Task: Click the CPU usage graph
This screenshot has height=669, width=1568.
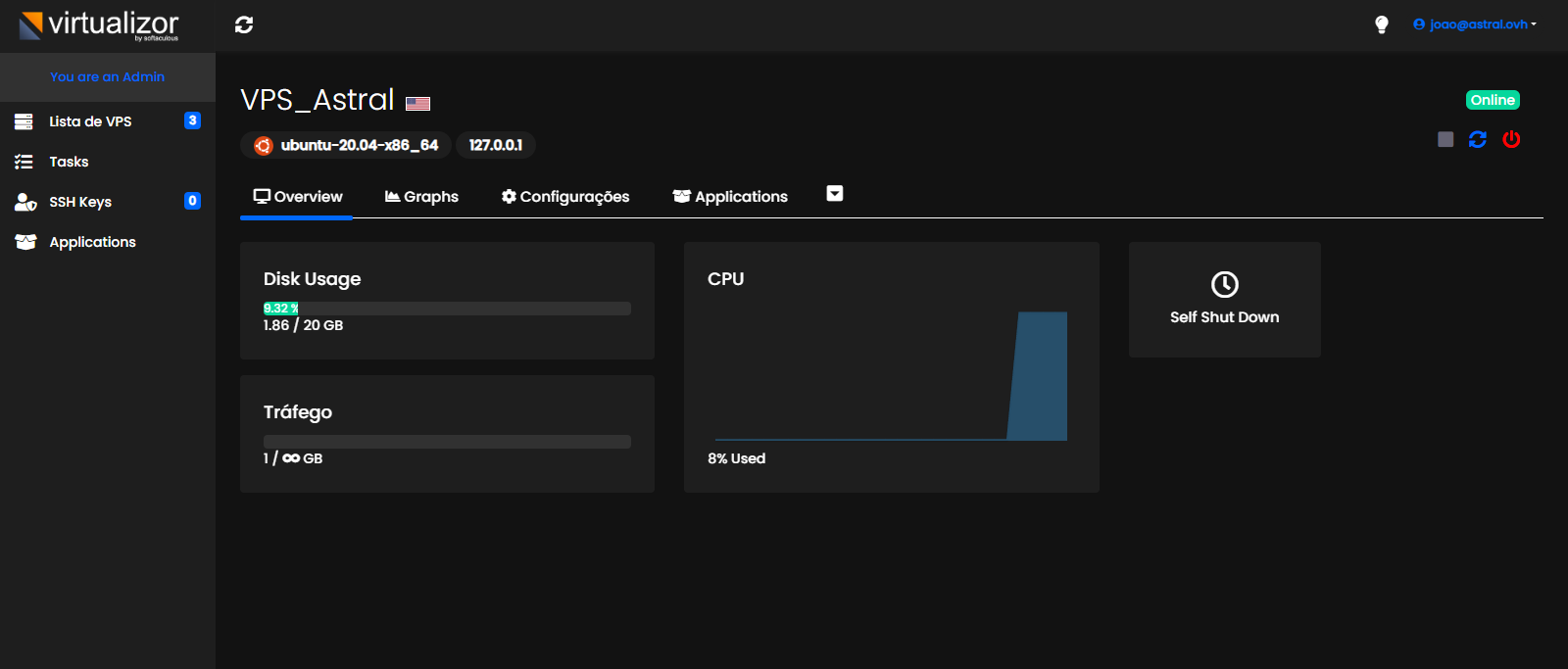Action: pyautogui.click(x=891, y=377)
